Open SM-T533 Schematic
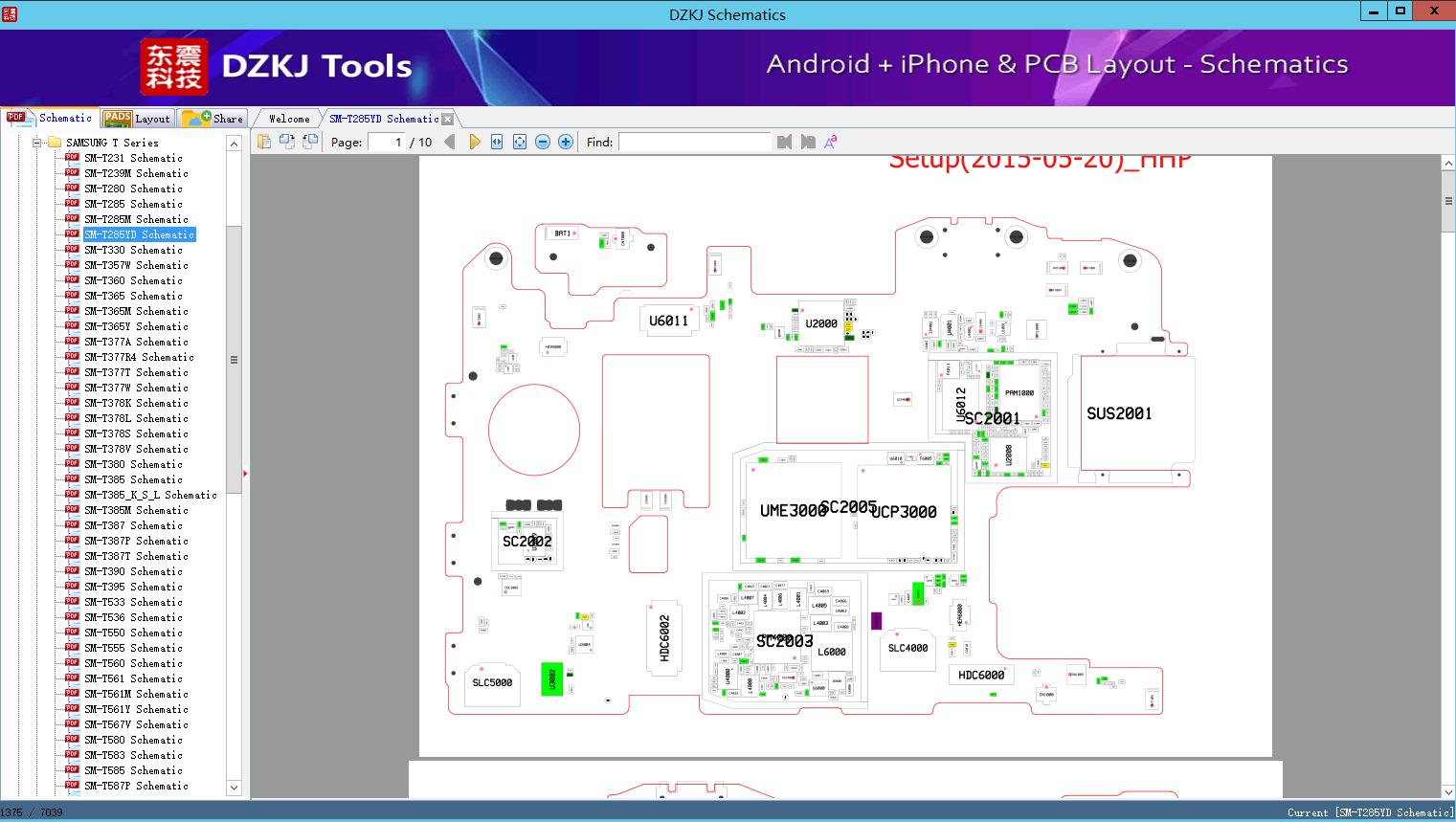The height and width of the screenshot is (822, 1456). pos(133,602)
